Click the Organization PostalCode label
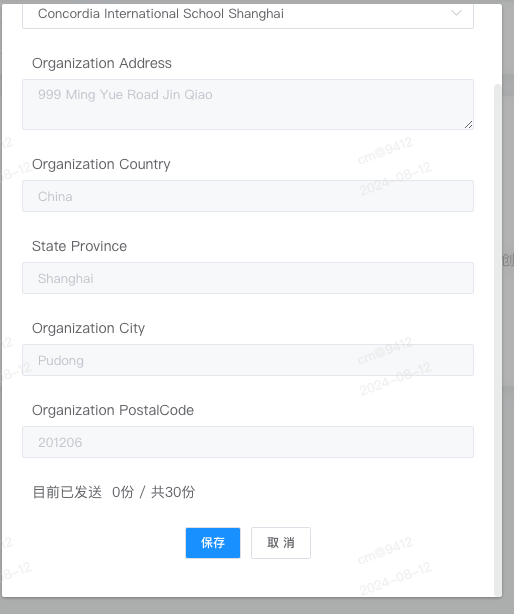The image size is (514, 614). (x=113, y=410)
